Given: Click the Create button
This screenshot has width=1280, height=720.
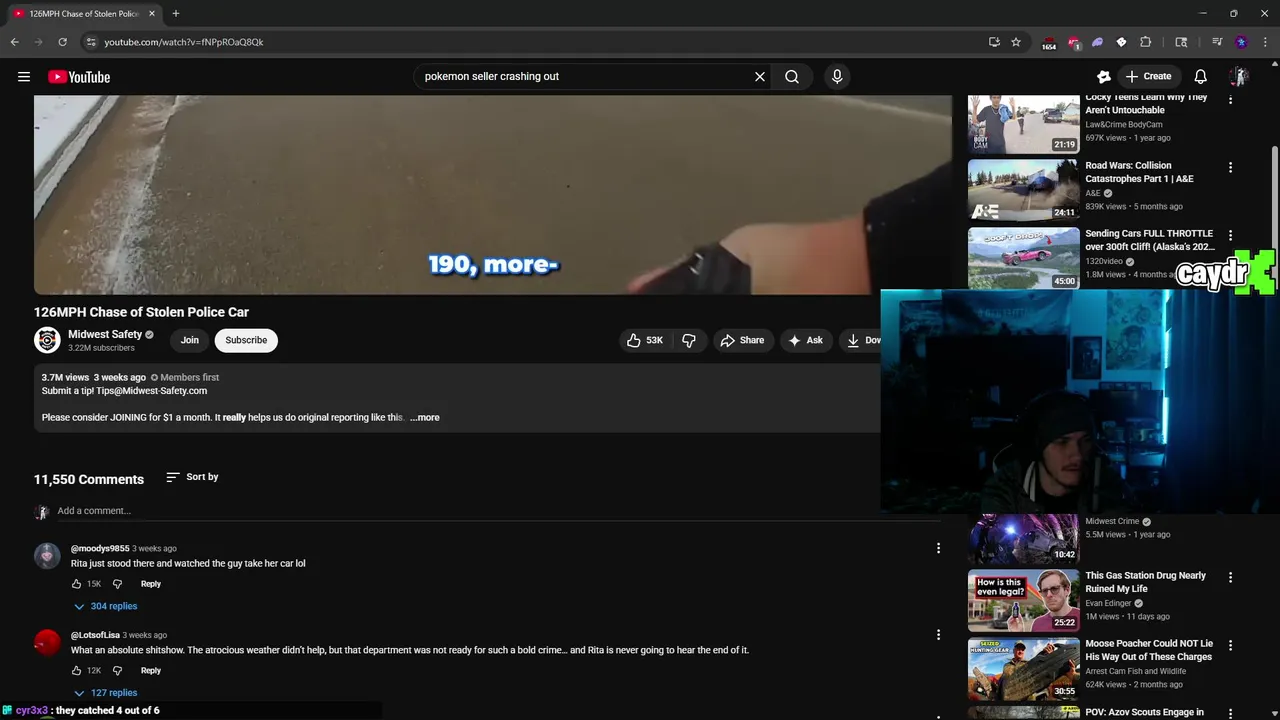Looking at the screenshot, I should pyautogui.click(x=1148, y=76).
